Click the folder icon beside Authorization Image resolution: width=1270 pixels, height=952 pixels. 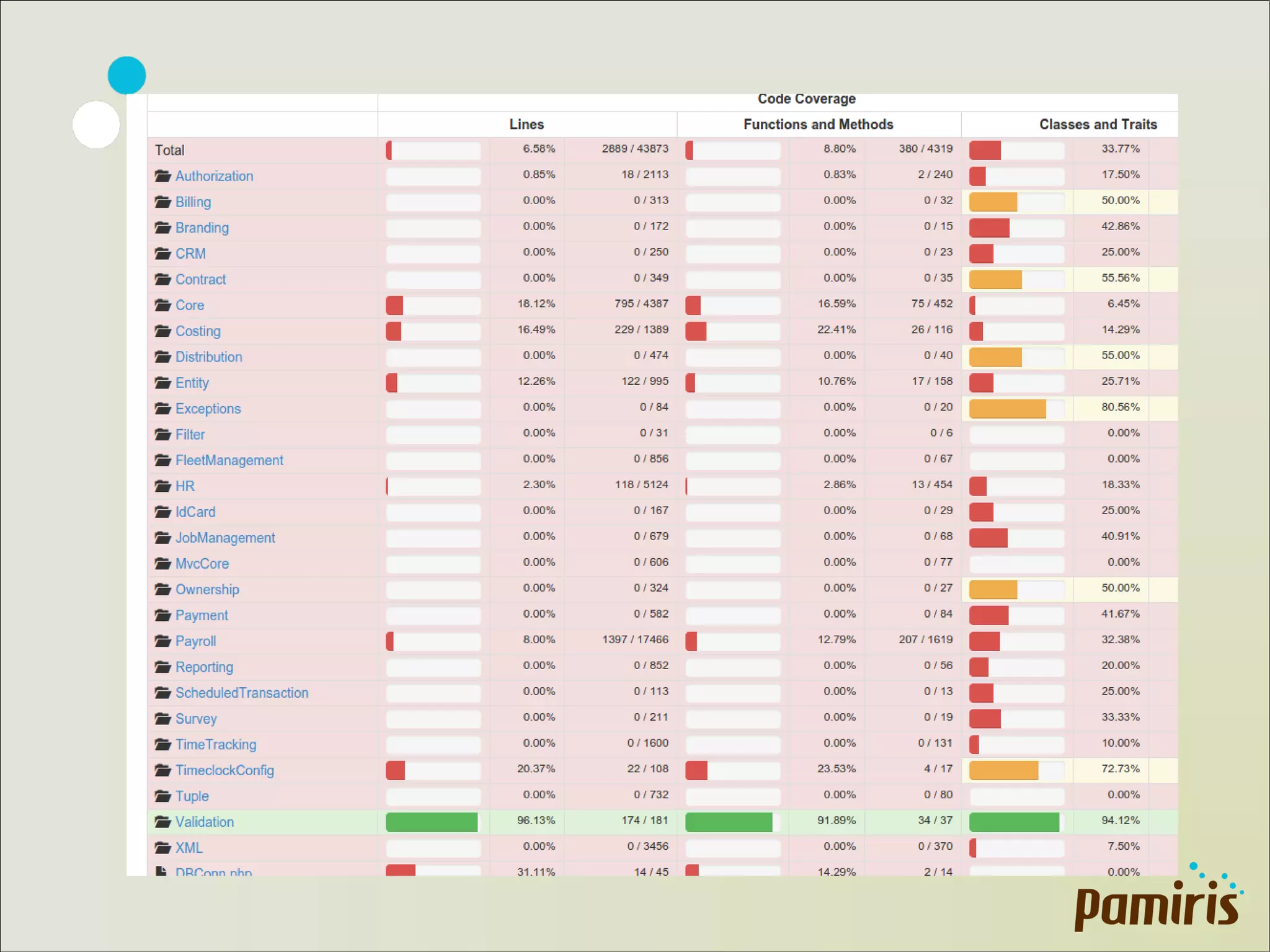tap(162, 176)
